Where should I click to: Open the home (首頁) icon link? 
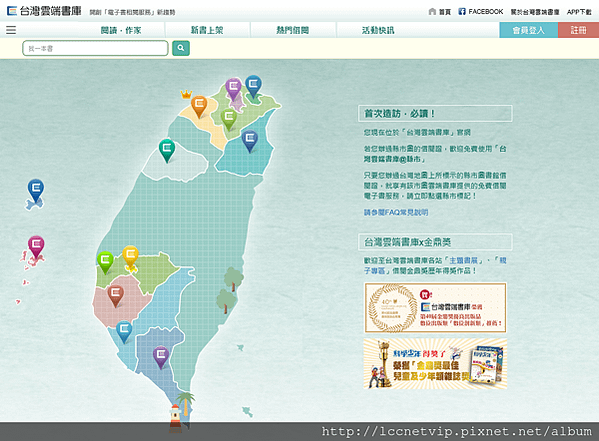click(440, 12)
